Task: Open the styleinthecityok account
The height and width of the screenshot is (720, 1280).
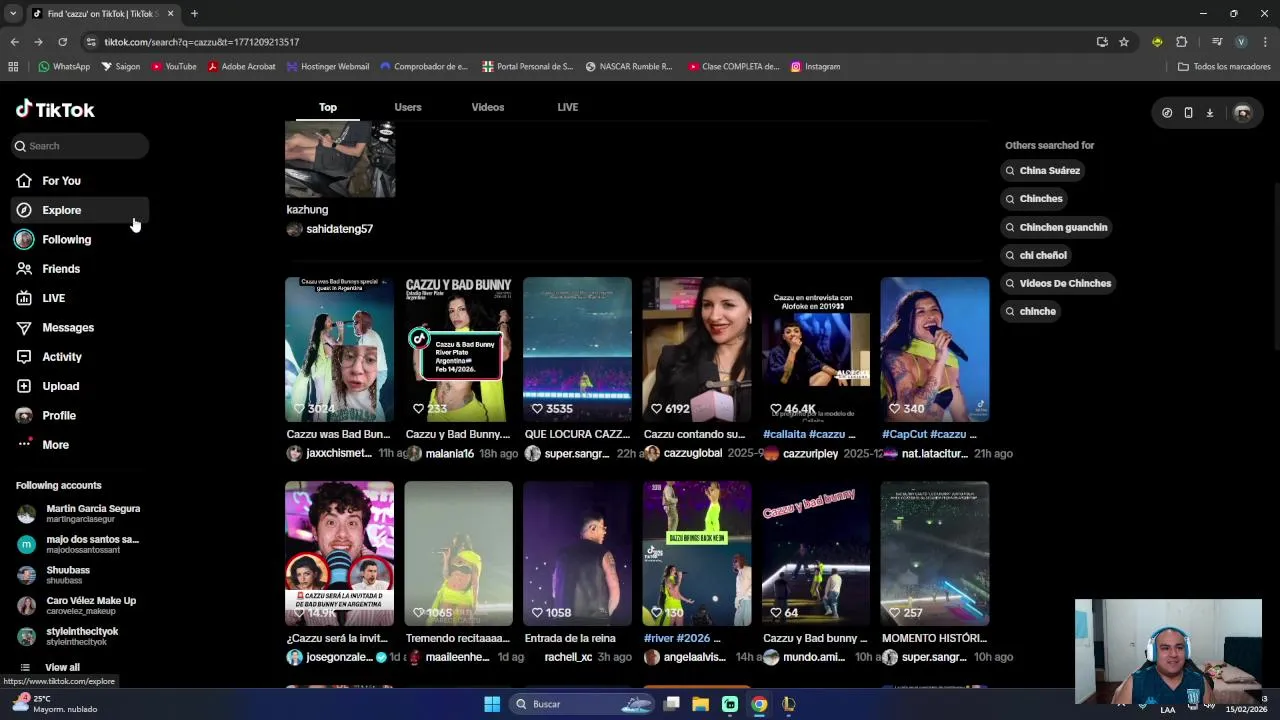Action: 78,636
